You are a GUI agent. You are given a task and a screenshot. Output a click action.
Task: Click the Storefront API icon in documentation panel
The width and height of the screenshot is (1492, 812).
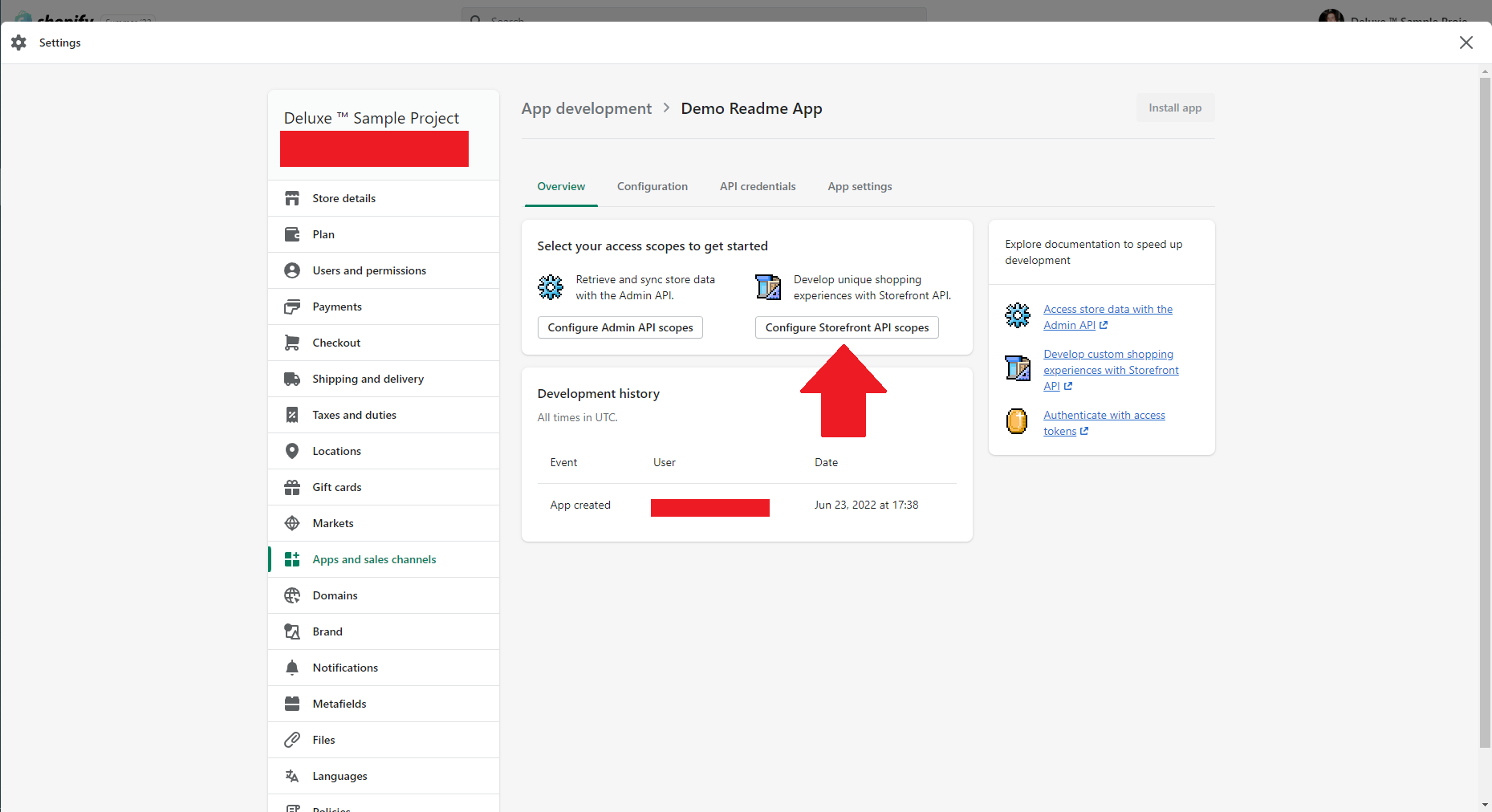pyautogui.click(x=1018, y=368)
